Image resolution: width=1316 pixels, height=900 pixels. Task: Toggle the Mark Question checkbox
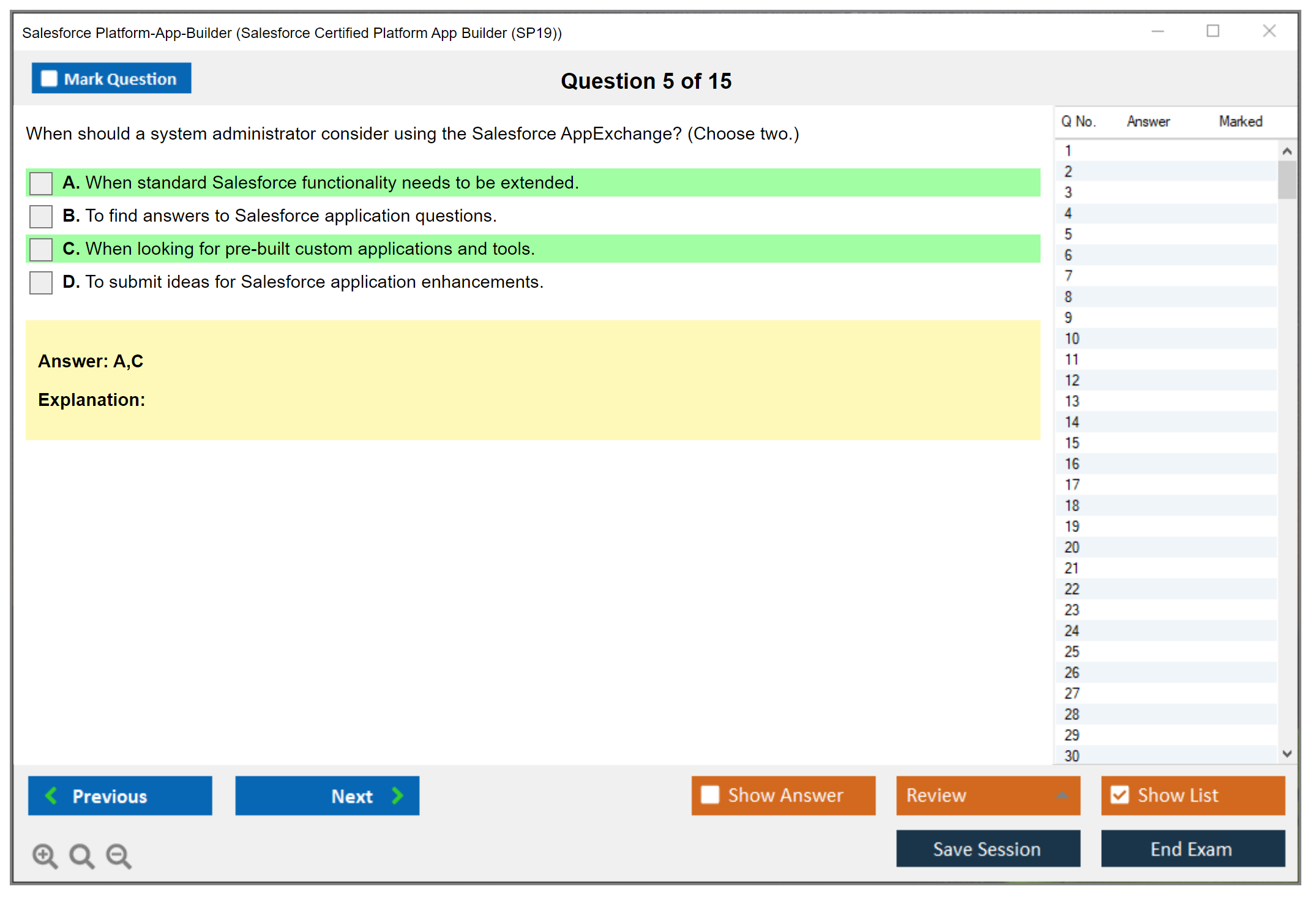coord(49,78)
